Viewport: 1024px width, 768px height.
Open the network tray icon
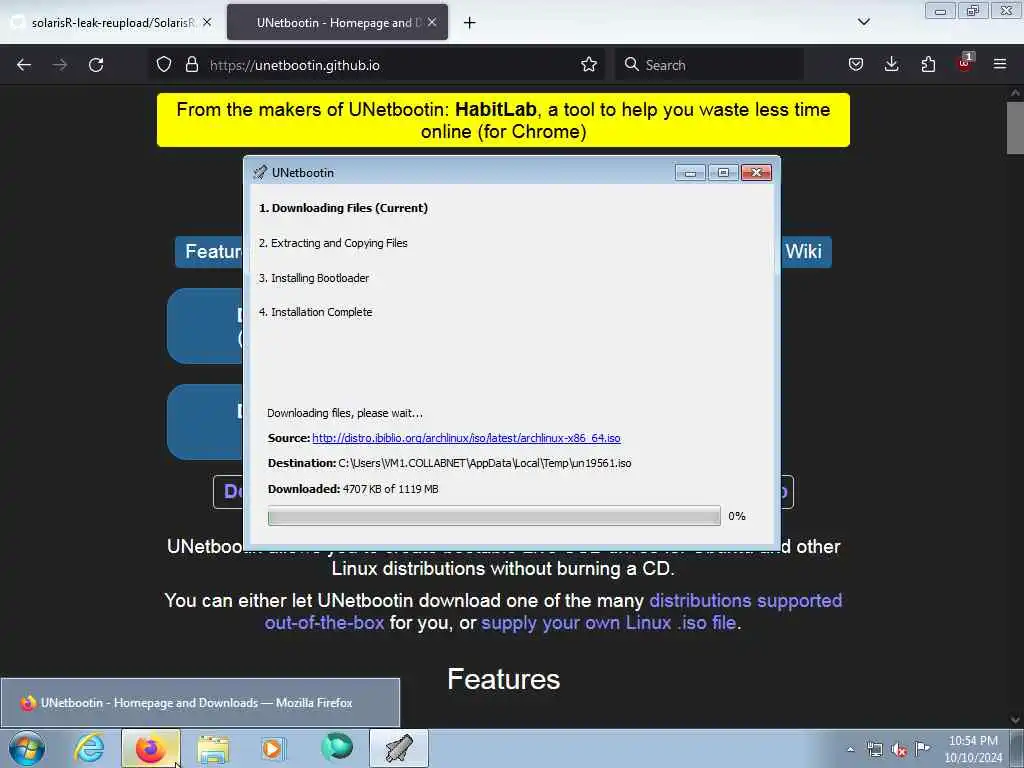[x=874, y=750]
